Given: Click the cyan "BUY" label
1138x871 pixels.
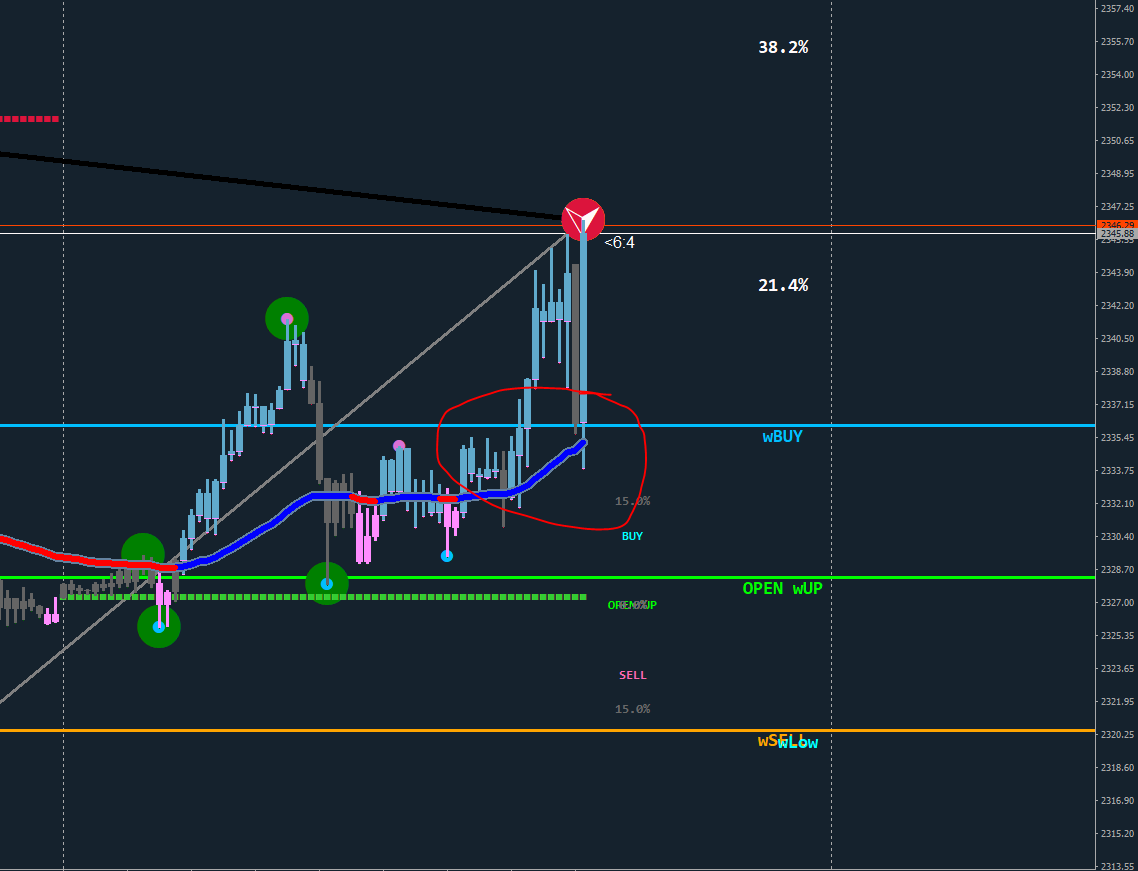Looking at the screenshot, I should click(632, 536).
